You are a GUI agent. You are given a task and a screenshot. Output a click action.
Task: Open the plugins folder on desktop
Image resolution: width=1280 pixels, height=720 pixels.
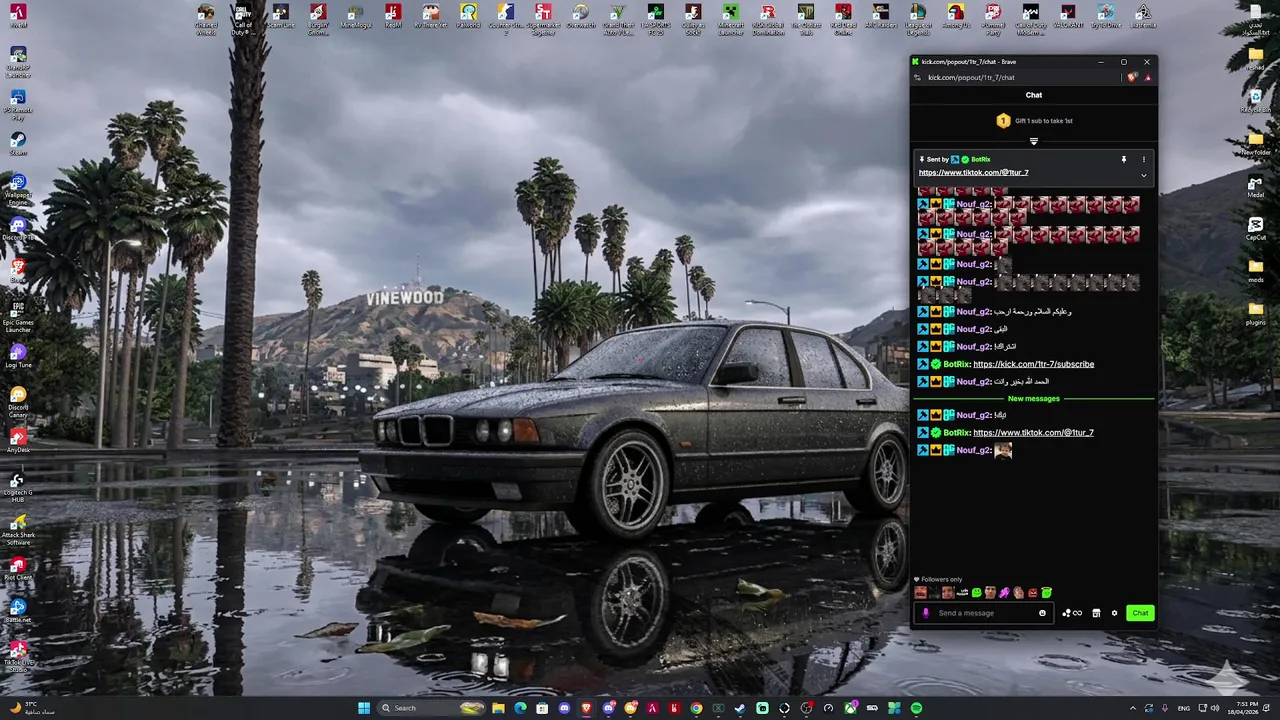1256,313
